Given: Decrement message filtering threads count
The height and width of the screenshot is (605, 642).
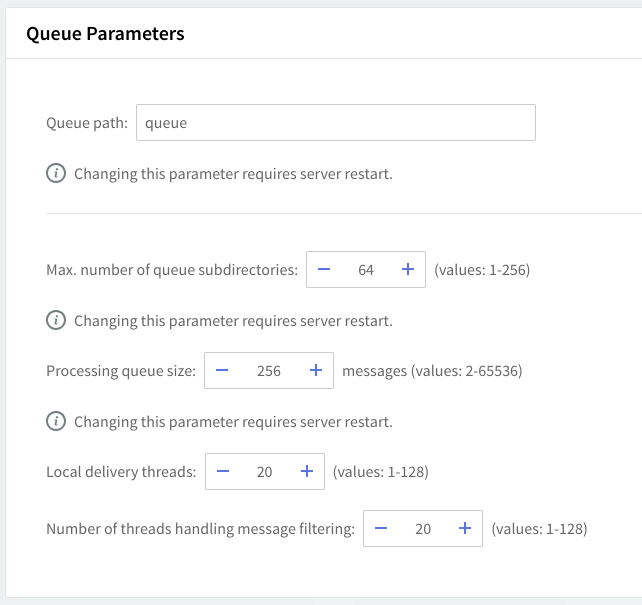Looking at the screenshot, I should 381,529.
